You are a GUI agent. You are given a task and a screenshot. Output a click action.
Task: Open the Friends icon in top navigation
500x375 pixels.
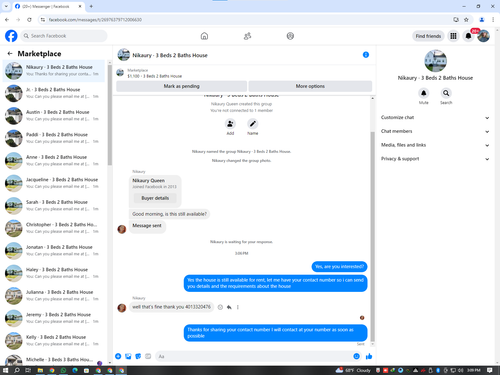pos(247,36)
